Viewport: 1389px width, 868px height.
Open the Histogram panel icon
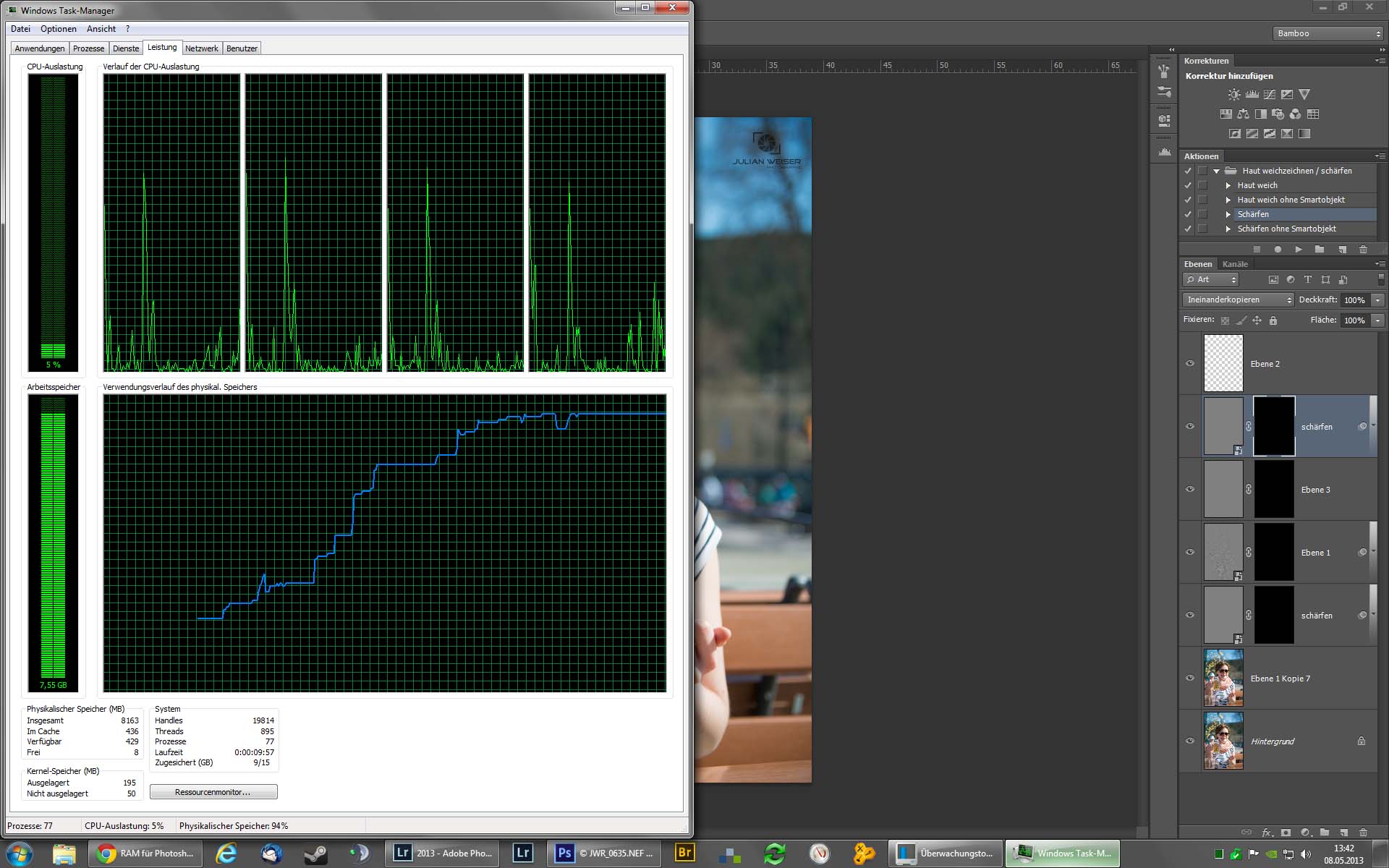point(1164,152)
